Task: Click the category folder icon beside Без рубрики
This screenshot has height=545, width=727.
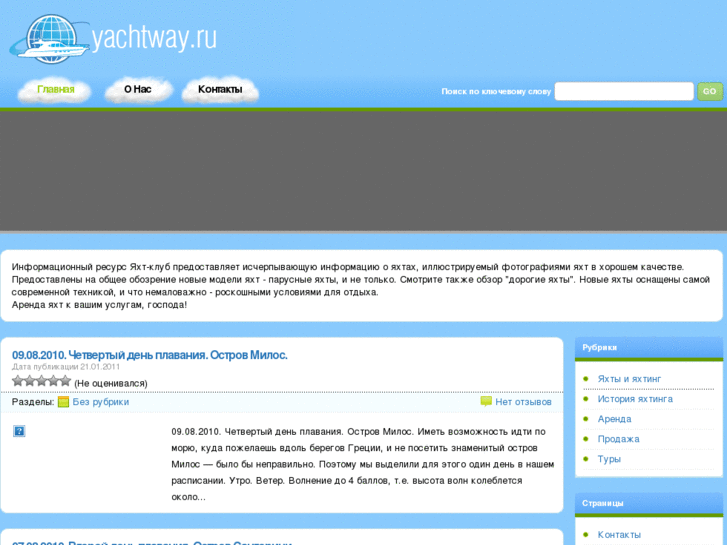Action: pos(64,402)
